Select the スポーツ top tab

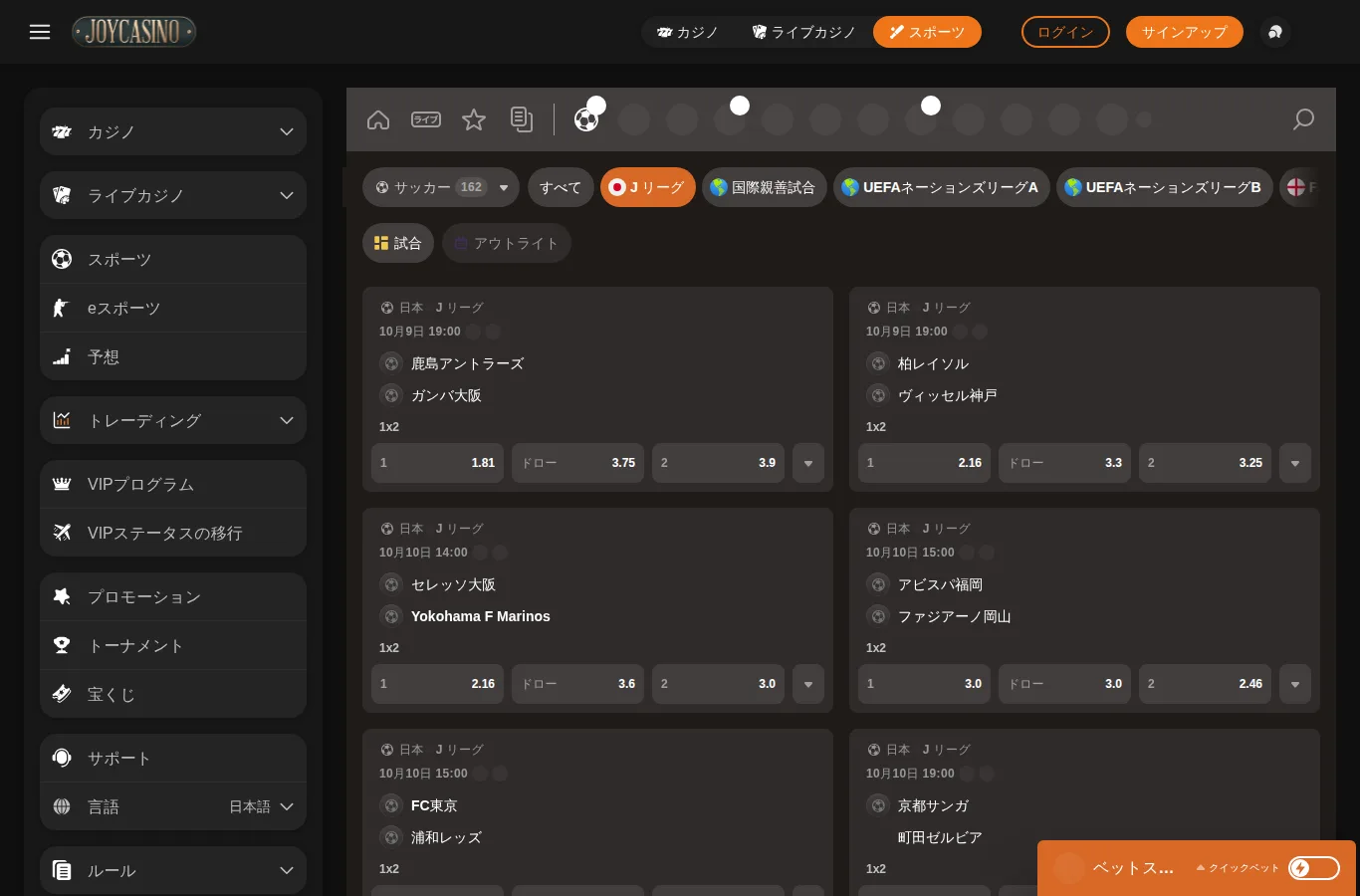(927, 32)
